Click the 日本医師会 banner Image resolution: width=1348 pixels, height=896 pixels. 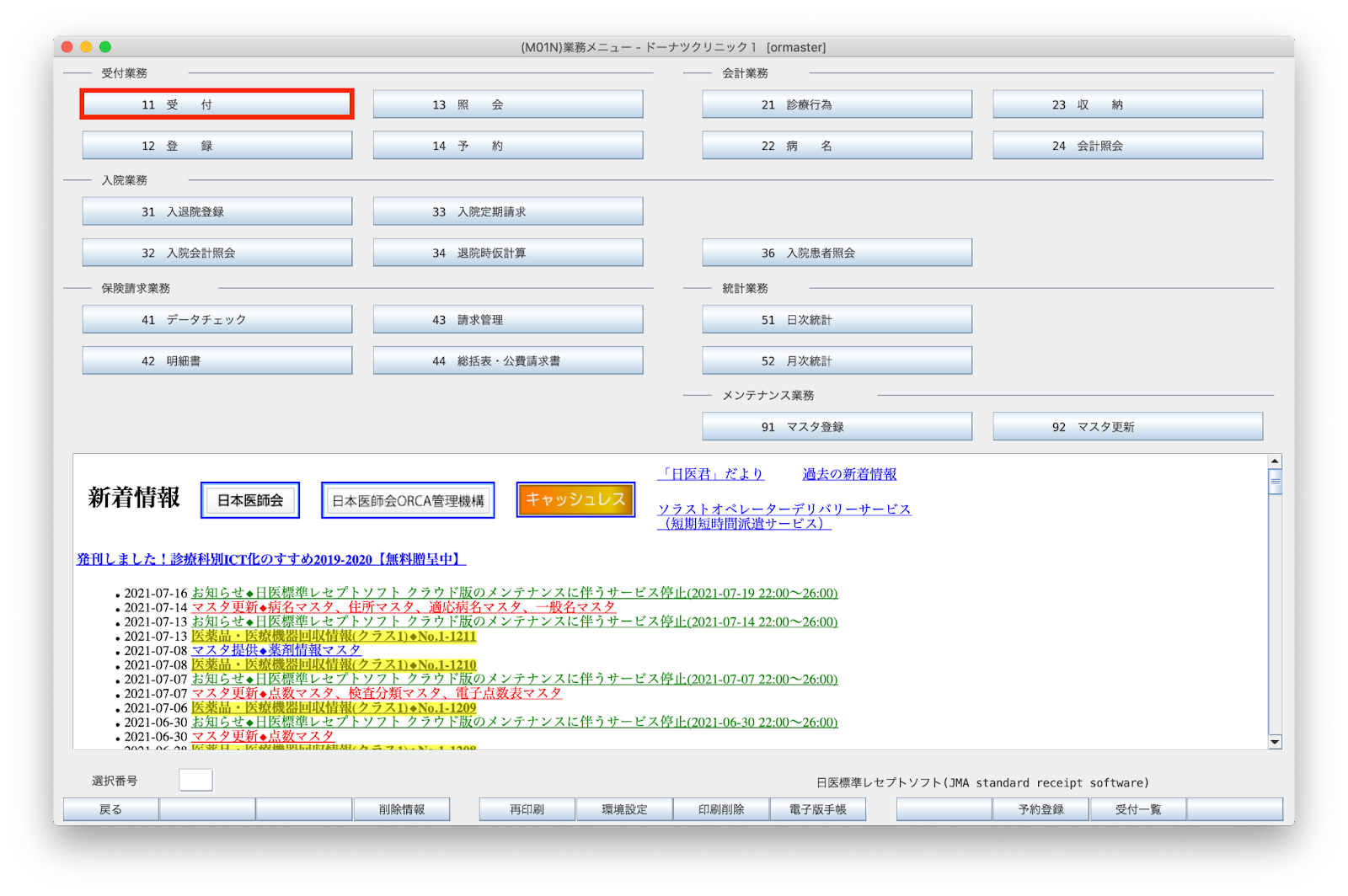[x=250, y=500]
